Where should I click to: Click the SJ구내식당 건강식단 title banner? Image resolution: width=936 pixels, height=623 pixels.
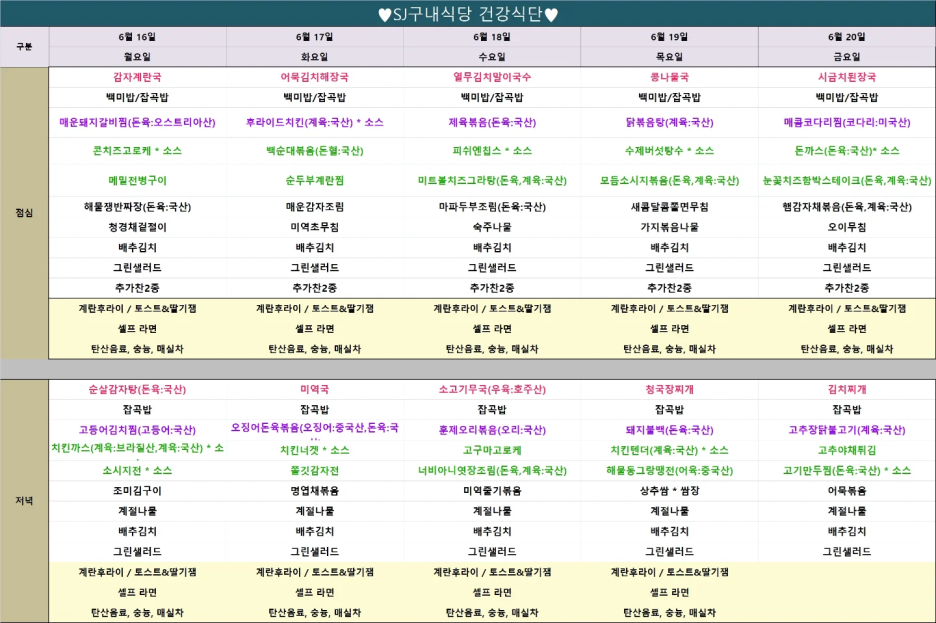click(468, 14)
